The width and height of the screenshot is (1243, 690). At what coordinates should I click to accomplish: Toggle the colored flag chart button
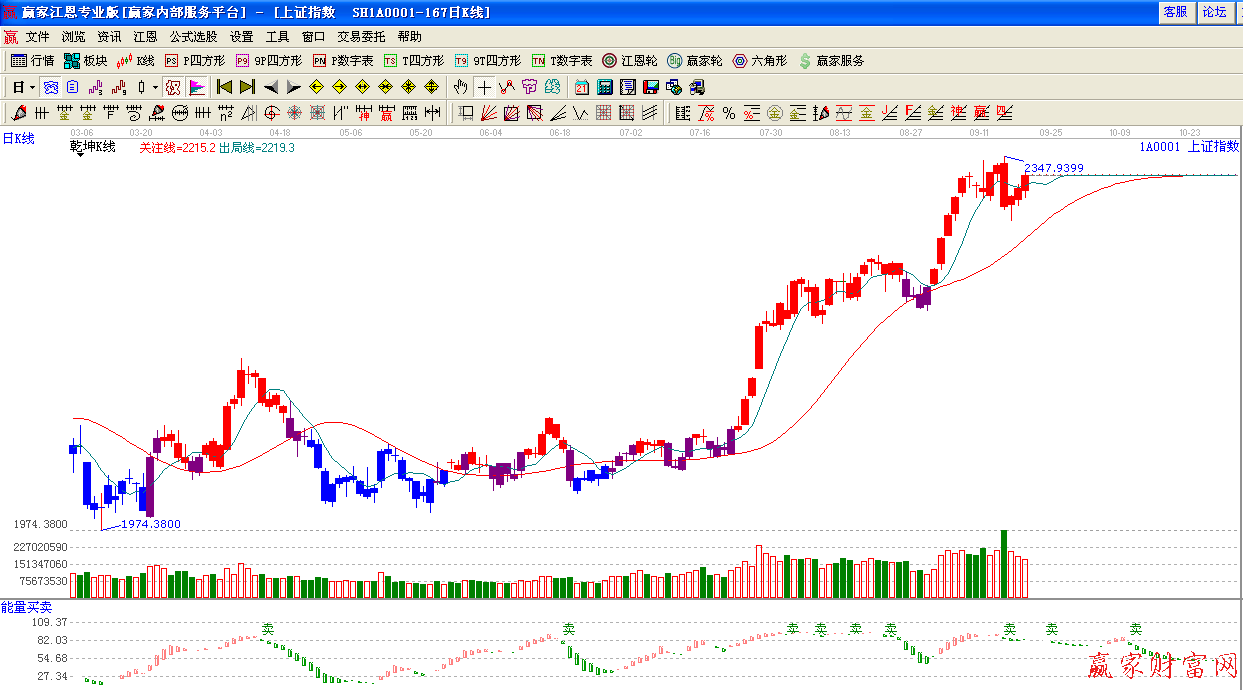click(196, 87)
